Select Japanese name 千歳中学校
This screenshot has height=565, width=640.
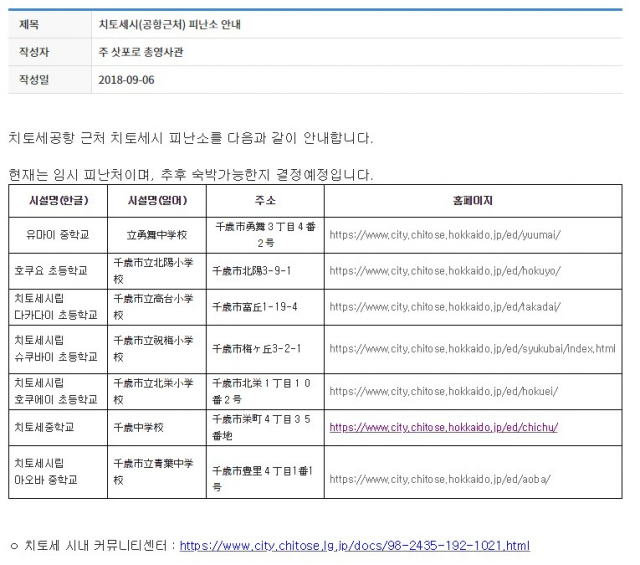pos(138,427)
